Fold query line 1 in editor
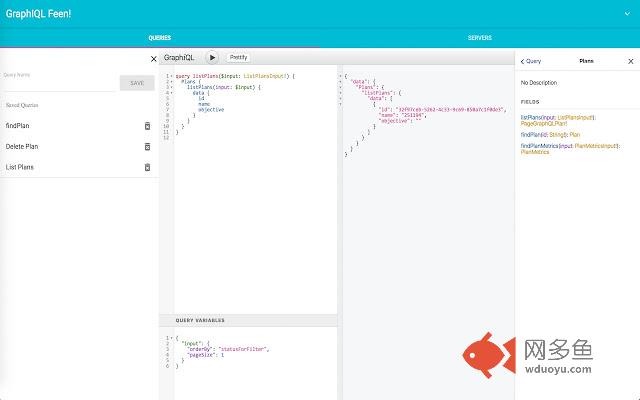The width and height of the screenshot is (640, 400). (171, 76)
